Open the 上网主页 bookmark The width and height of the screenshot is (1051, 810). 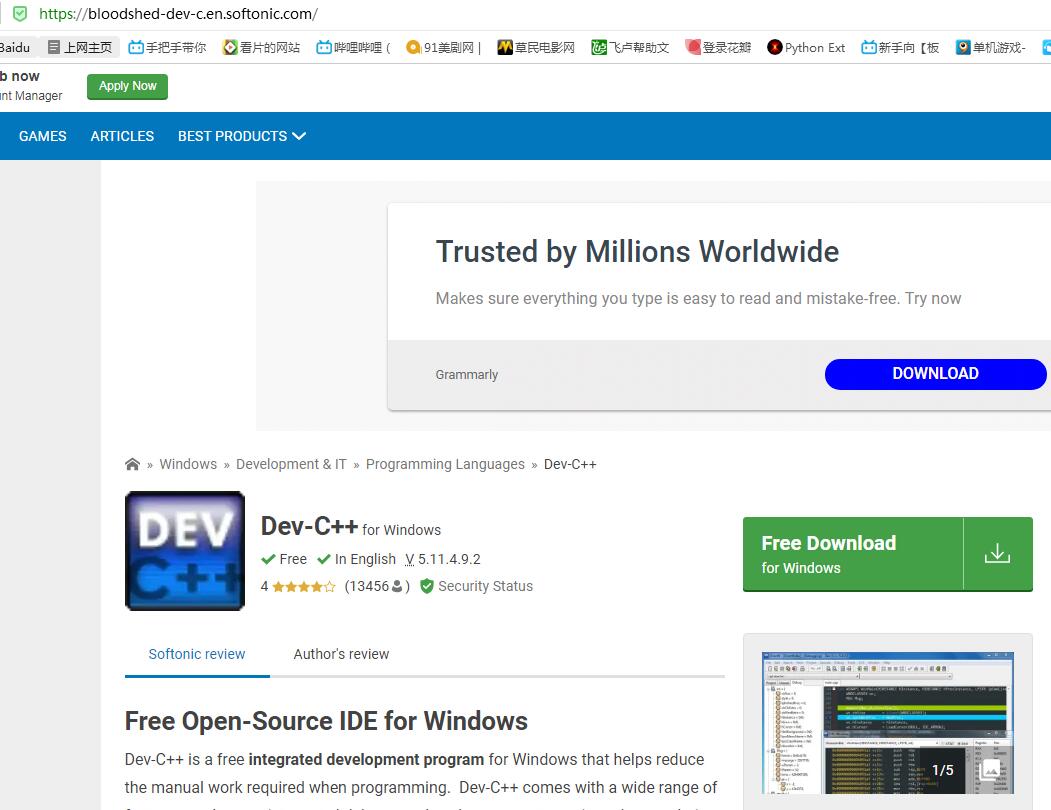[x=80, y=48]
